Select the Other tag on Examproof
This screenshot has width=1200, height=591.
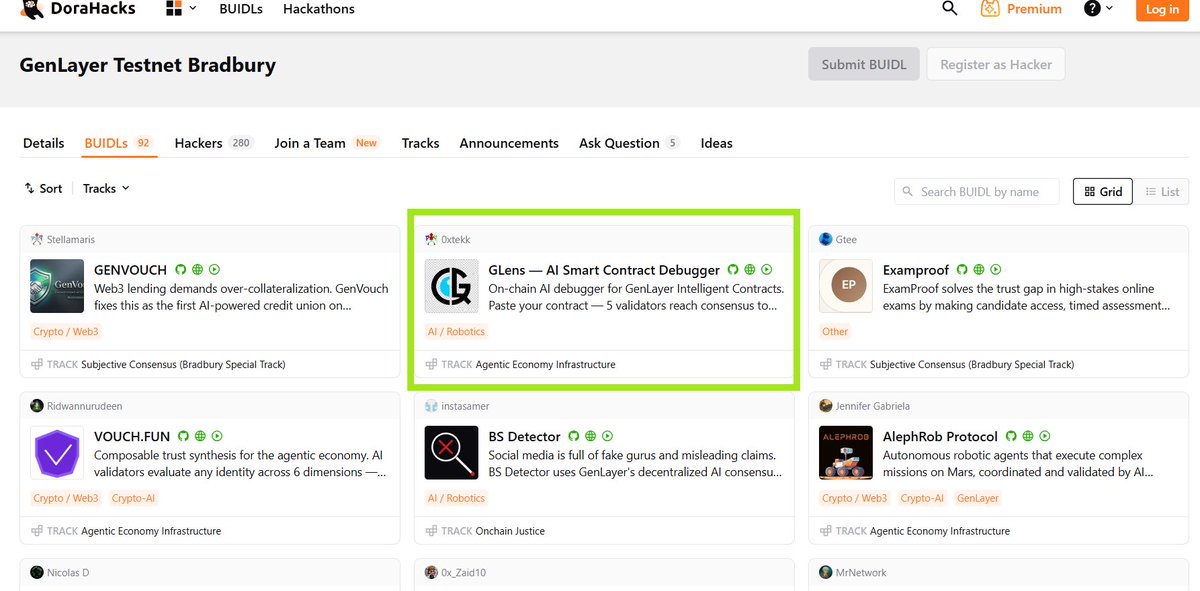tap(835, 331)
